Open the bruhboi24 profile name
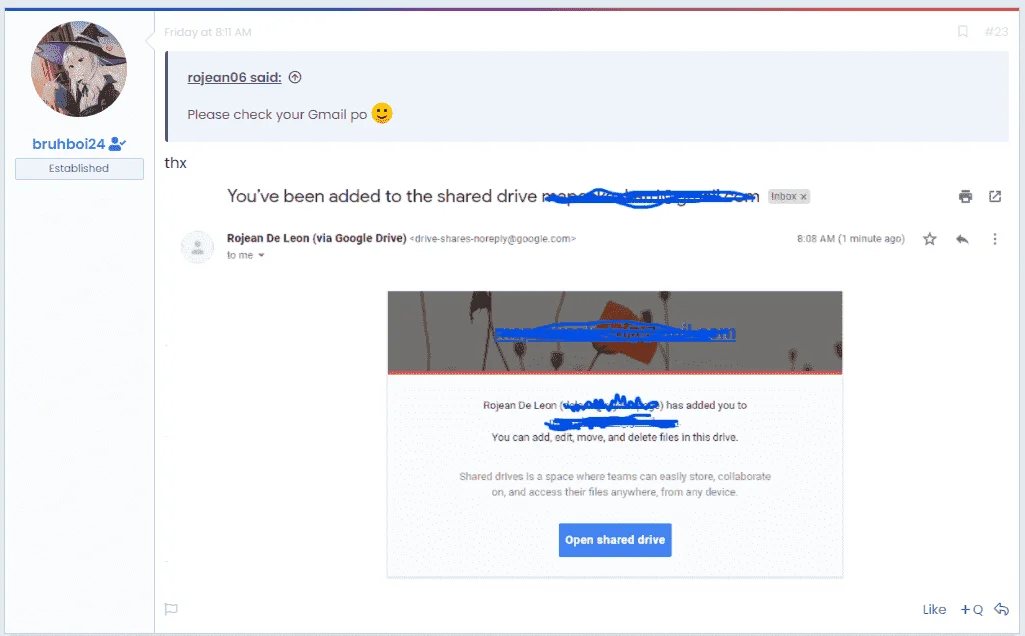The height and width of the screenshot is (636, 1025). pos(69,144)
